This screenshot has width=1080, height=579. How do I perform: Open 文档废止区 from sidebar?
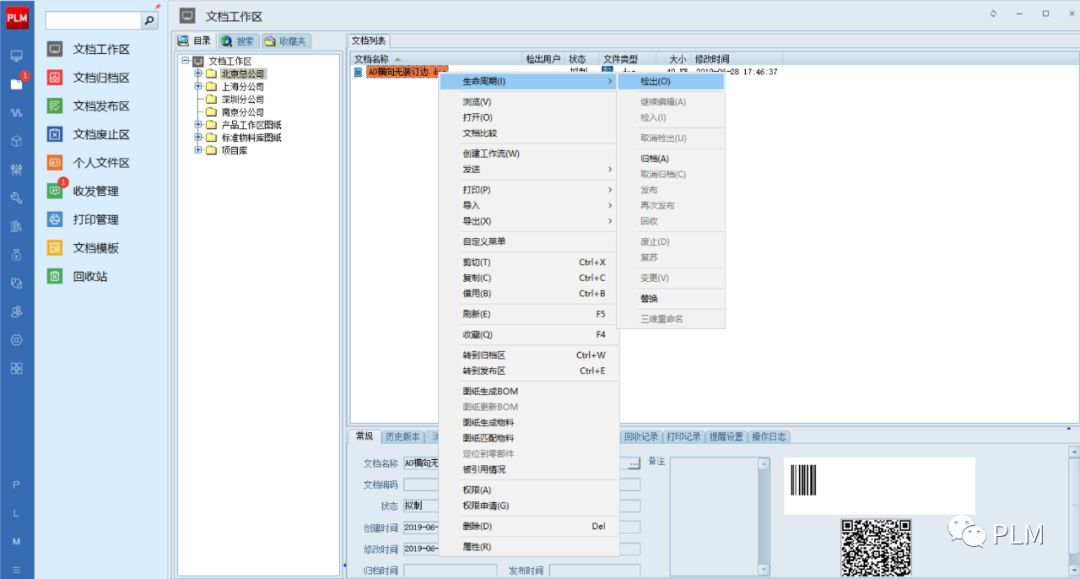point(100,134)
